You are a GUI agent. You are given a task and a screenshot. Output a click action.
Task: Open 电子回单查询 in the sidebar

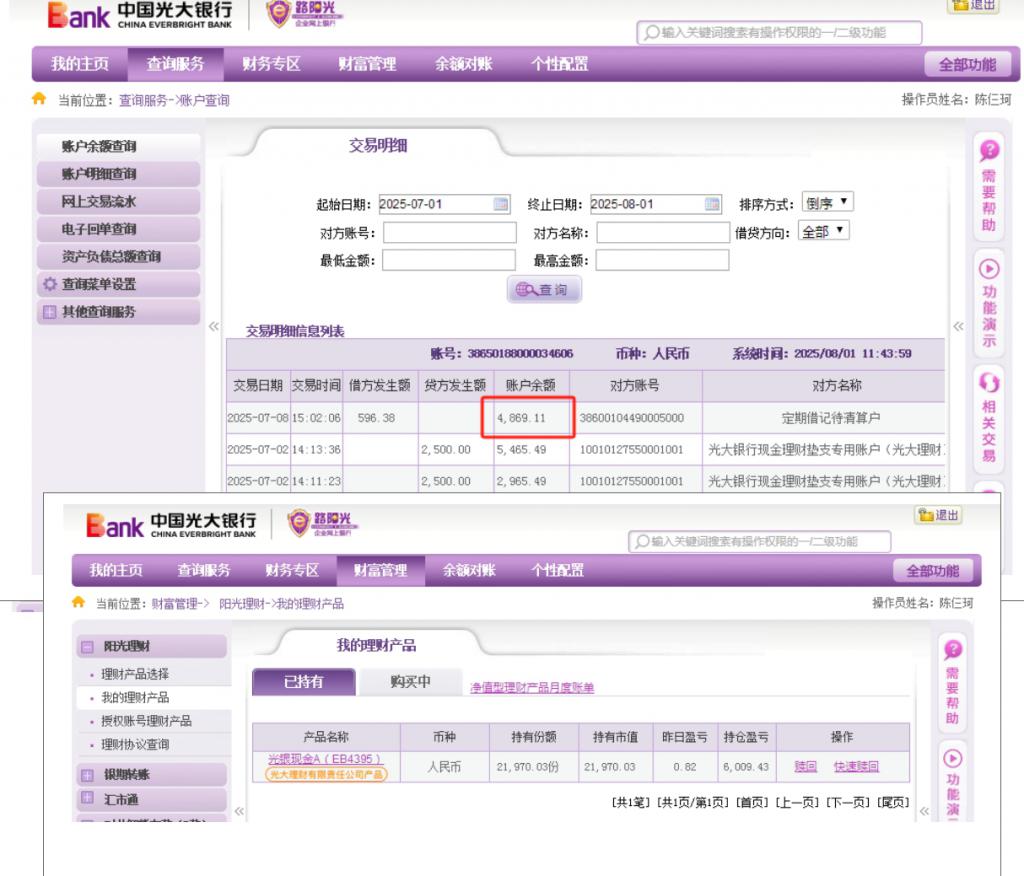[x=99, y=229]
